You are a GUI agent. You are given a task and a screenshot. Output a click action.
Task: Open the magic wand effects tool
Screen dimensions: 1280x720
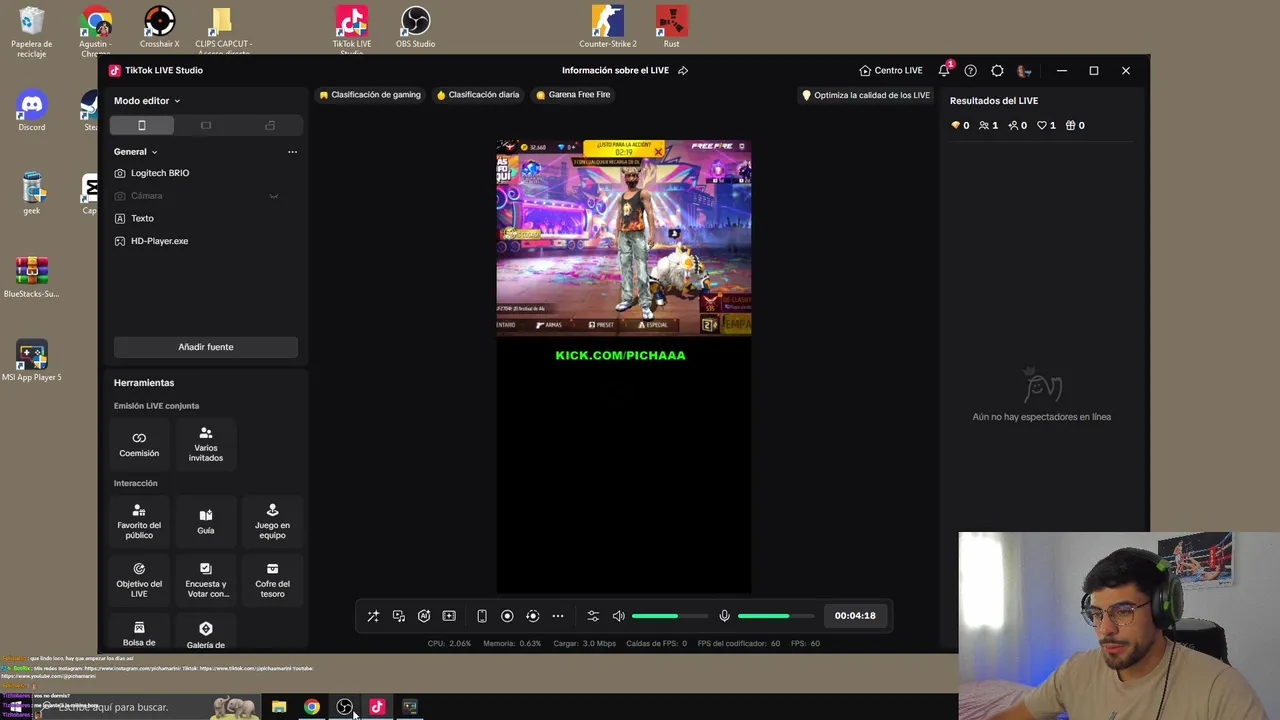point(373,616)
